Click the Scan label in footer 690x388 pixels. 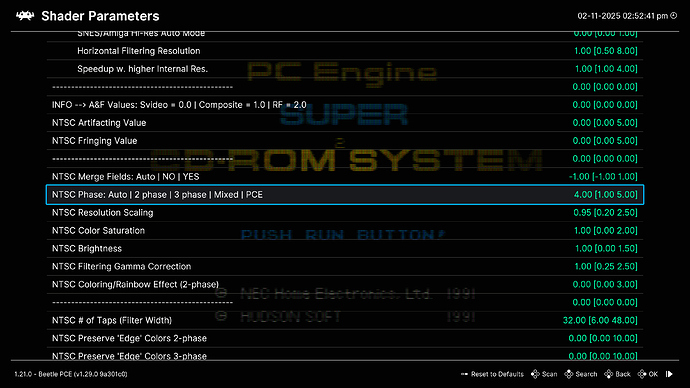tap(550, 374)
